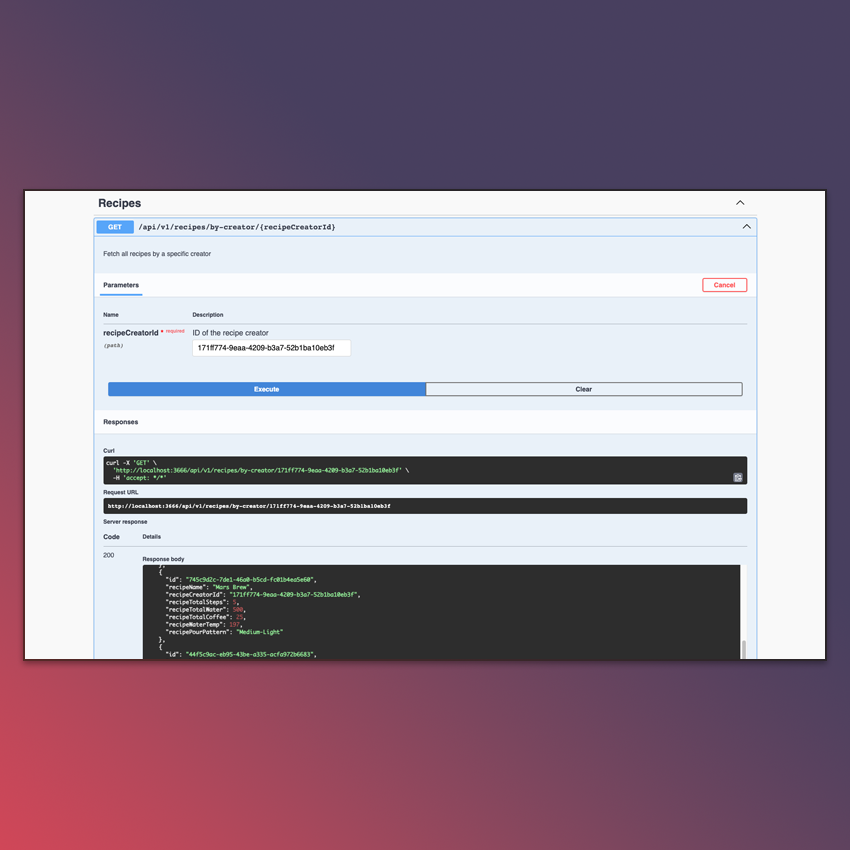The image size is (850, 850).
Task: Click the red Cancel button
Action: (x=724, y=285)
